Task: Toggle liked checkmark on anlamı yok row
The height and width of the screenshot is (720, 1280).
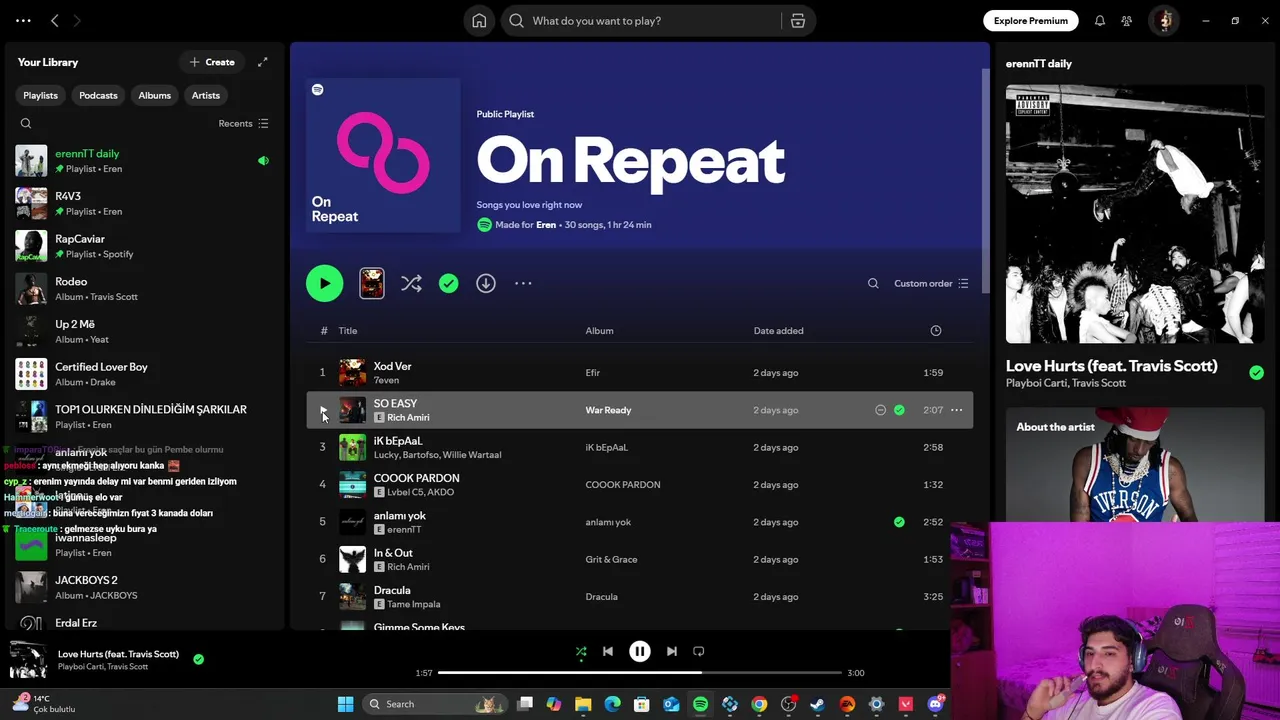Action: (899, 522)
